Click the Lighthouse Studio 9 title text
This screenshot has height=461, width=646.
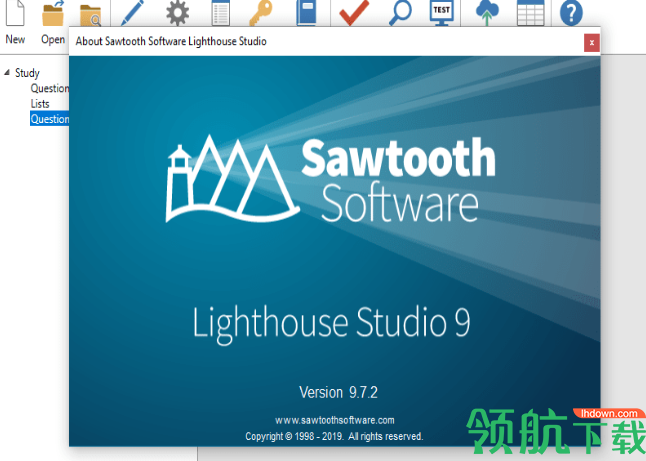332,323
